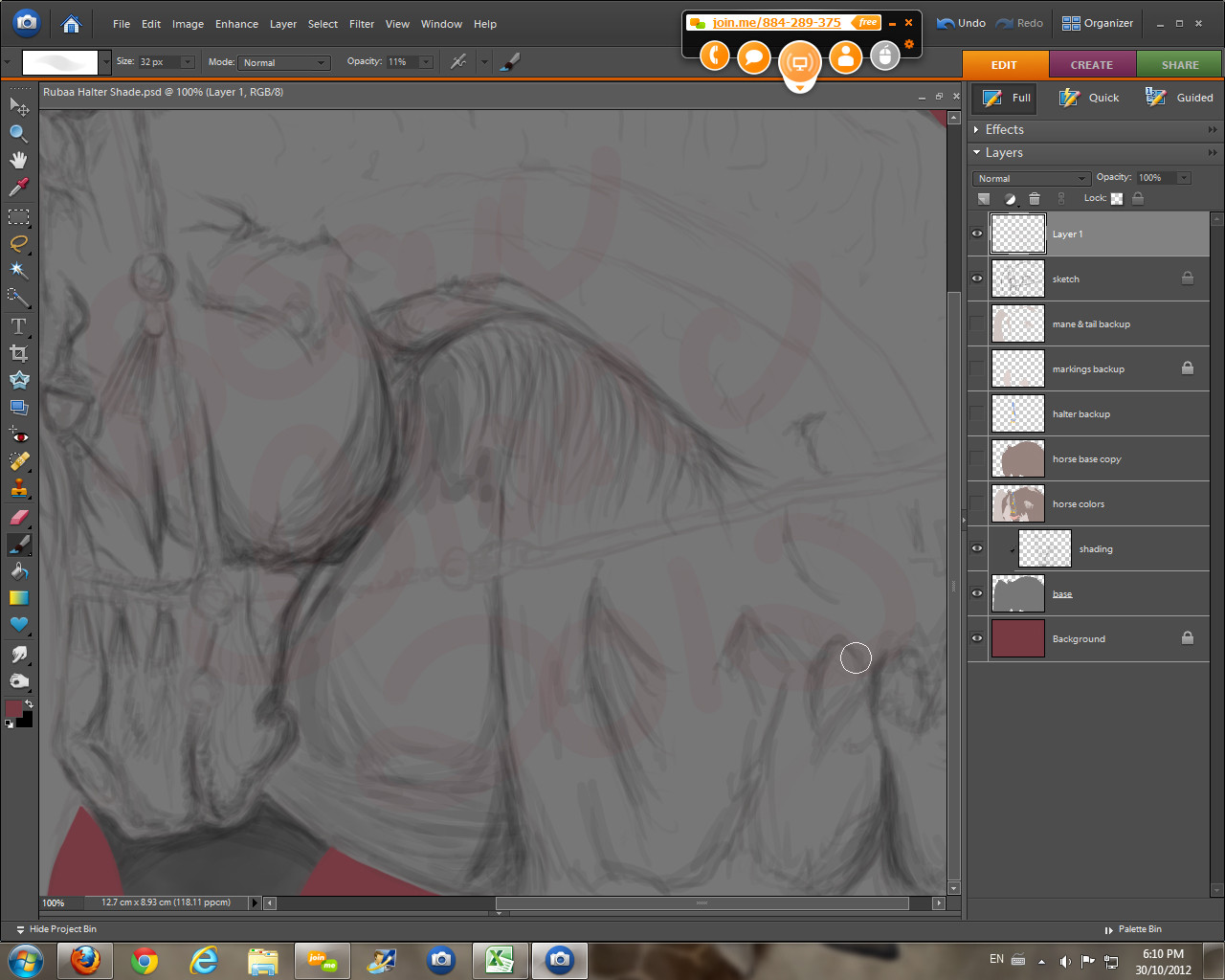Switch to Guided edit mode
Viewport: 1225px width, 980px height.
(1179, 98)
